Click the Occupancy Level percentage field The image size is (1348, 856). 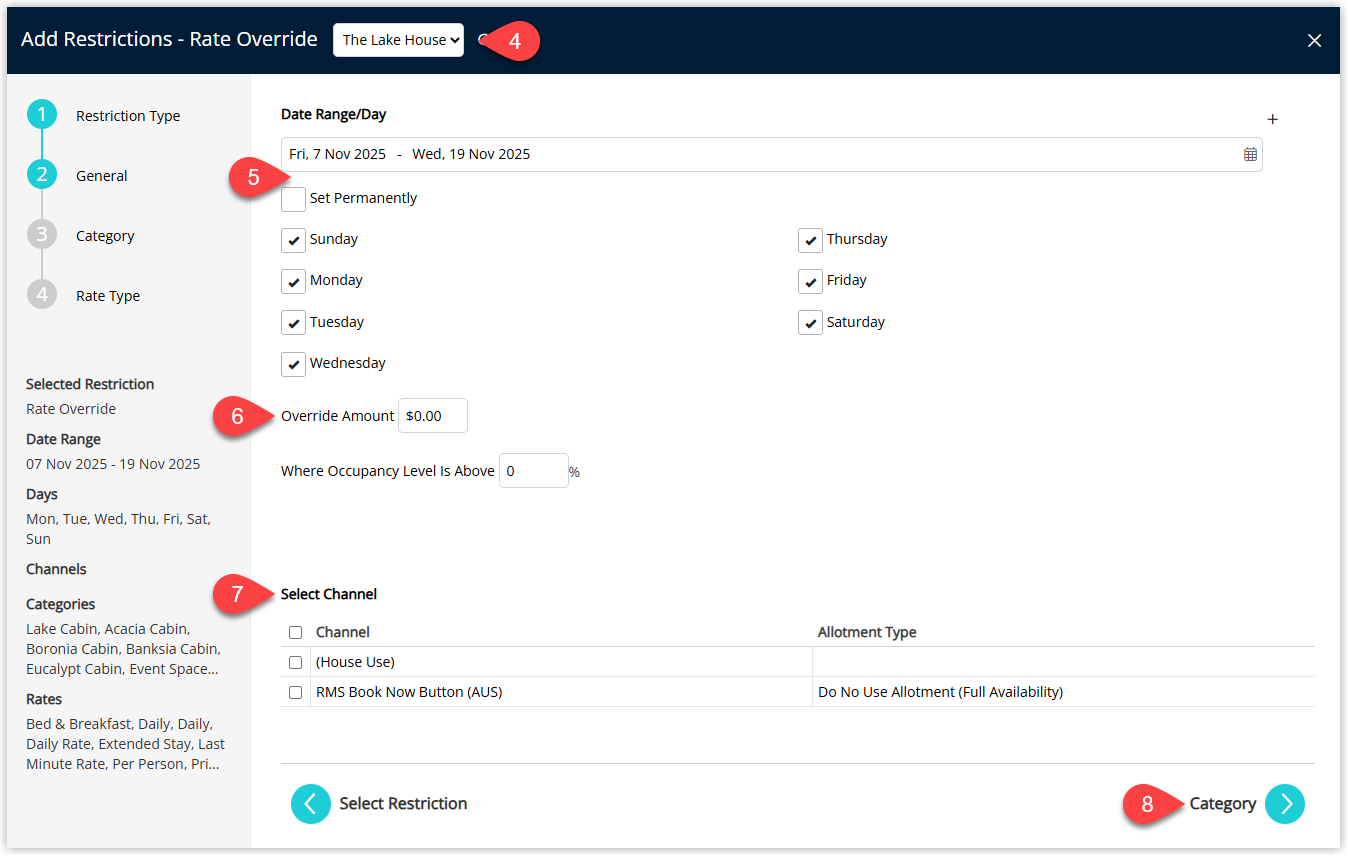[x=534, y=471]
